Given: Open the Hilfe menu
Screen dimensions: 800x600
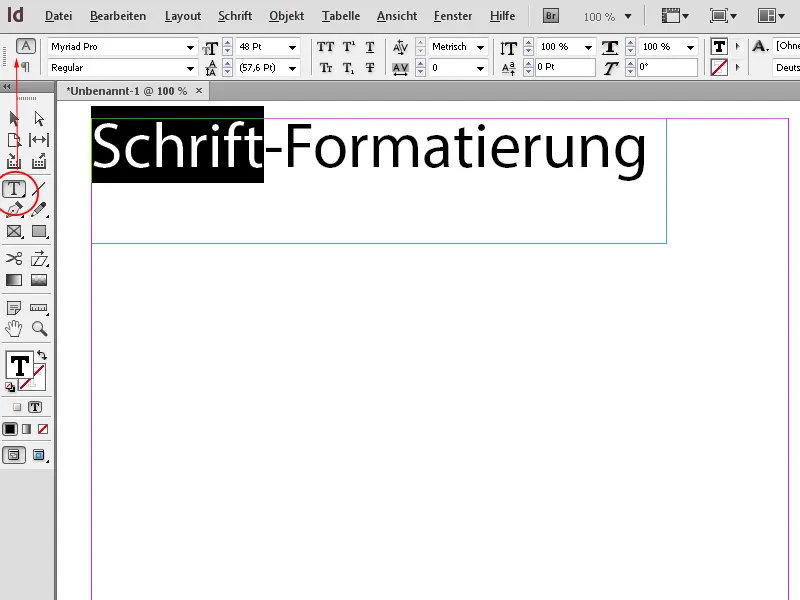Looking at the screenshot, I should coord(502,16).
